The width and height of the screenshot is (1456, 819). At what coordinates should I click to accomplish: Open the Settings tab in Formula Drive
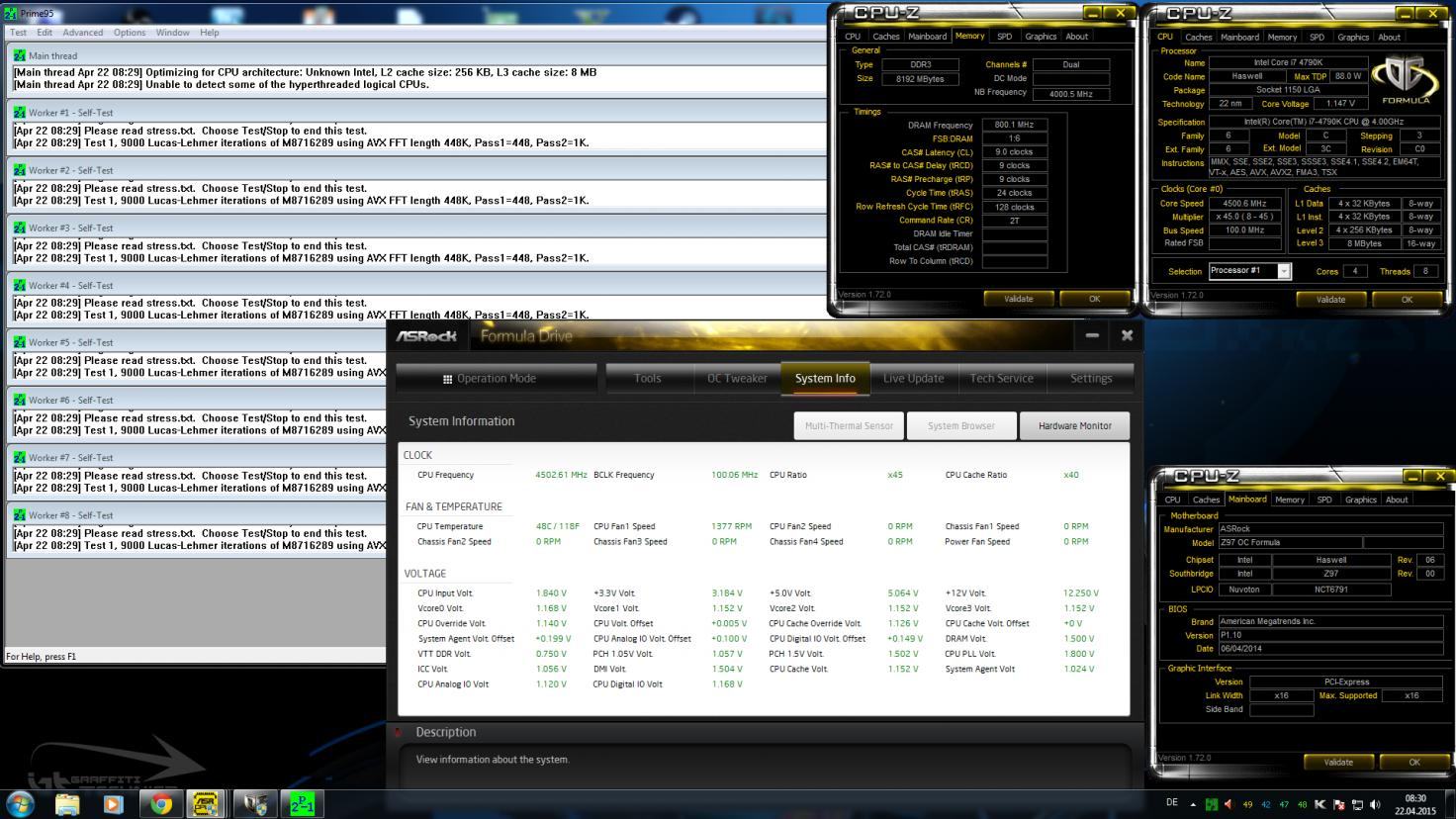point(1091,378)
